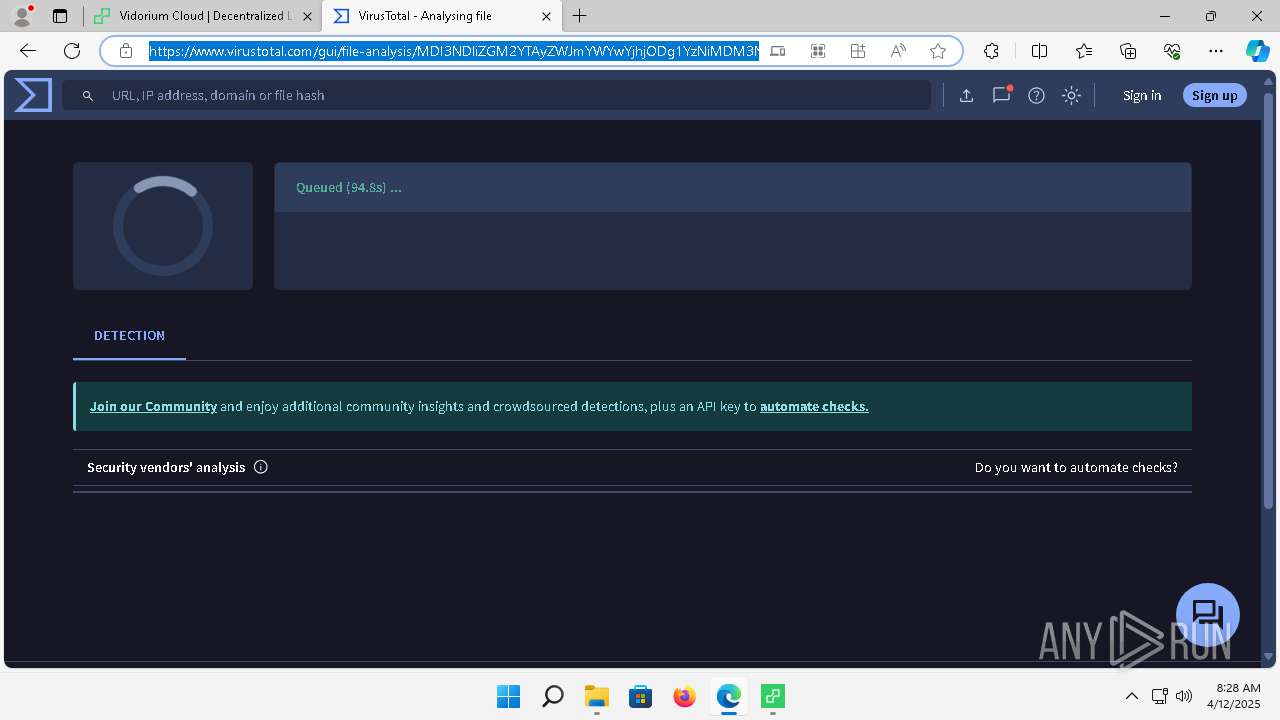Screen dimensions: 1280x720
Task: Launch Firefox from the taskbar
Action: pos(685,696)
